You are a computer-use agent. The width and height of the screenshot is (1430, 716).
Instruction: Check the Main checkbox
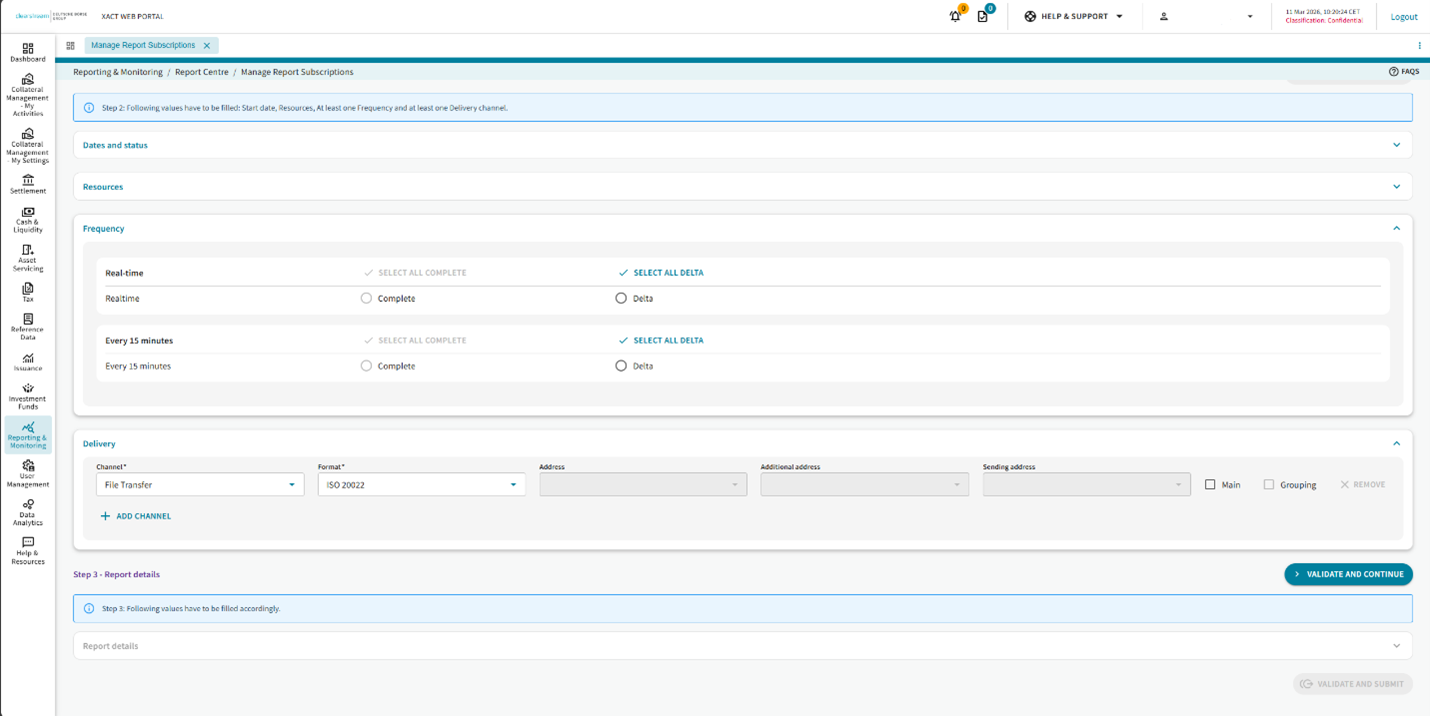point(1210,485)
